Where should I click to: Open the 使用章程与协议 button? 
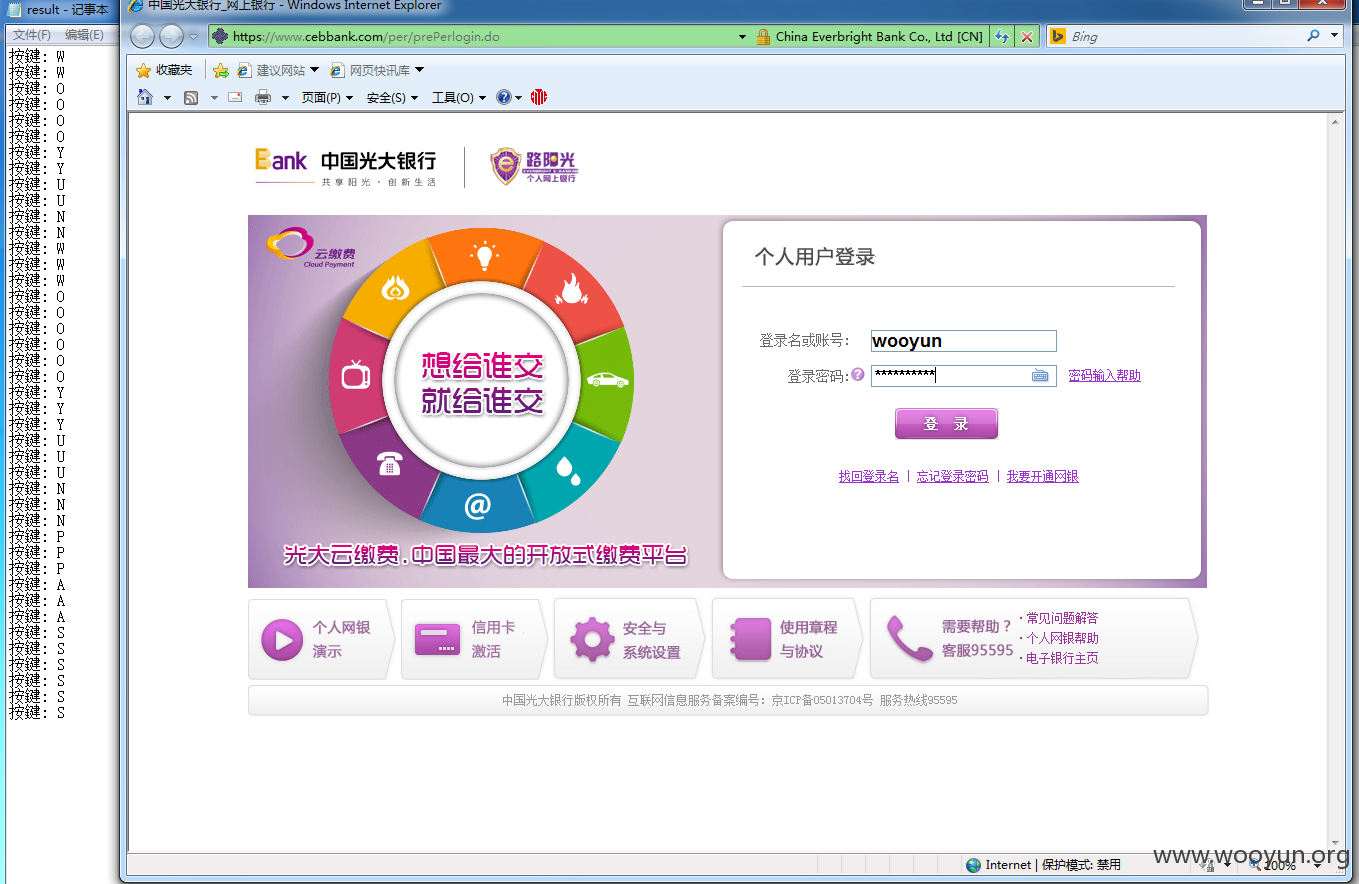[x=787, y=639]
